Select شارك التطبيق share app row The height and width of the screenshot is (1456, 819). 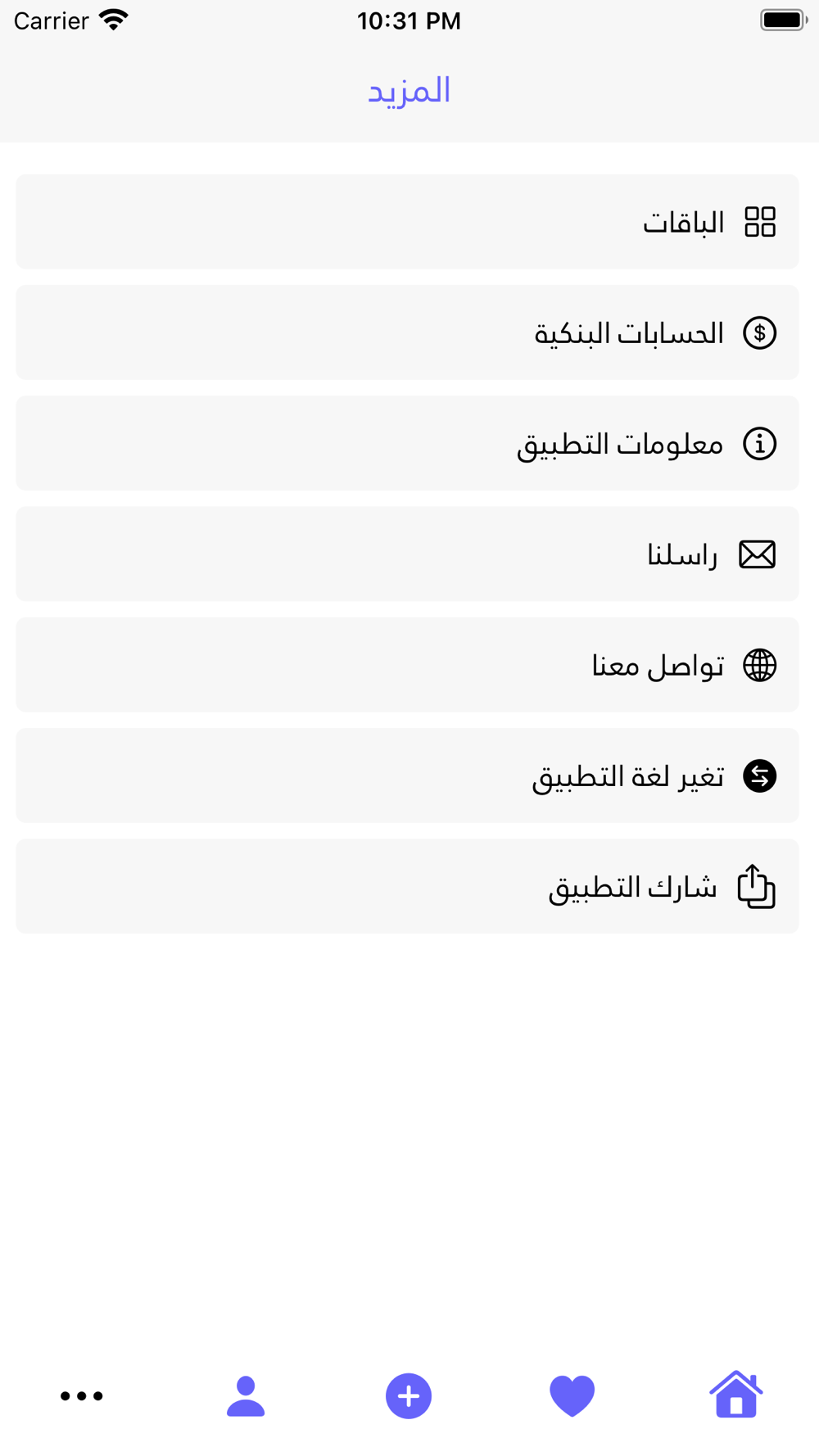[407, 886]
